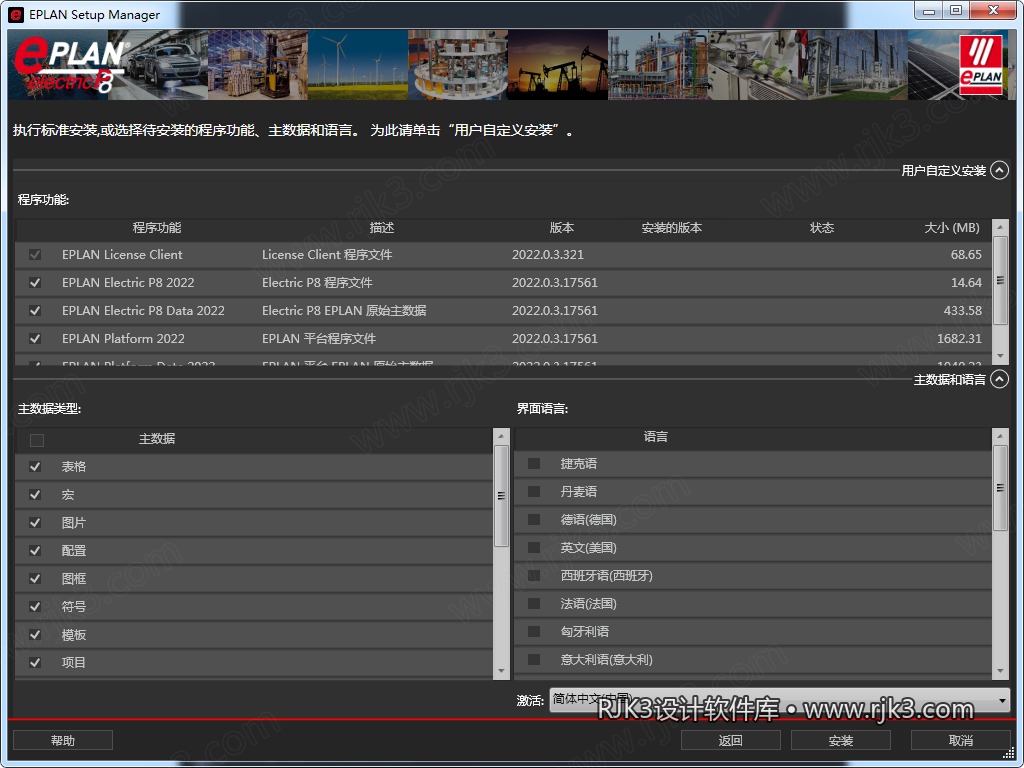
Task: Click program list scrollbar up arrow
Action: (1000, 227)
